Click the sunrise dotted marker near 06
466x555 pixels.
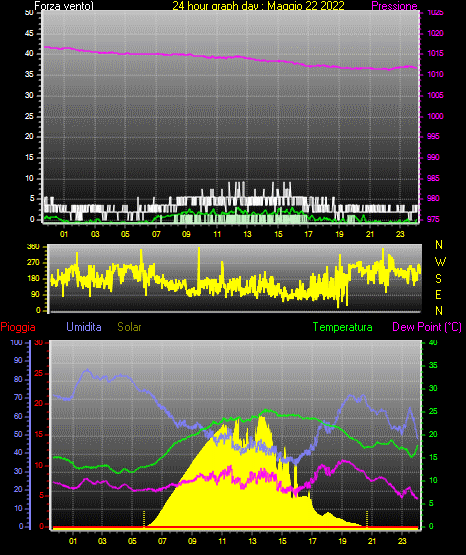click(x=144, y=519)
